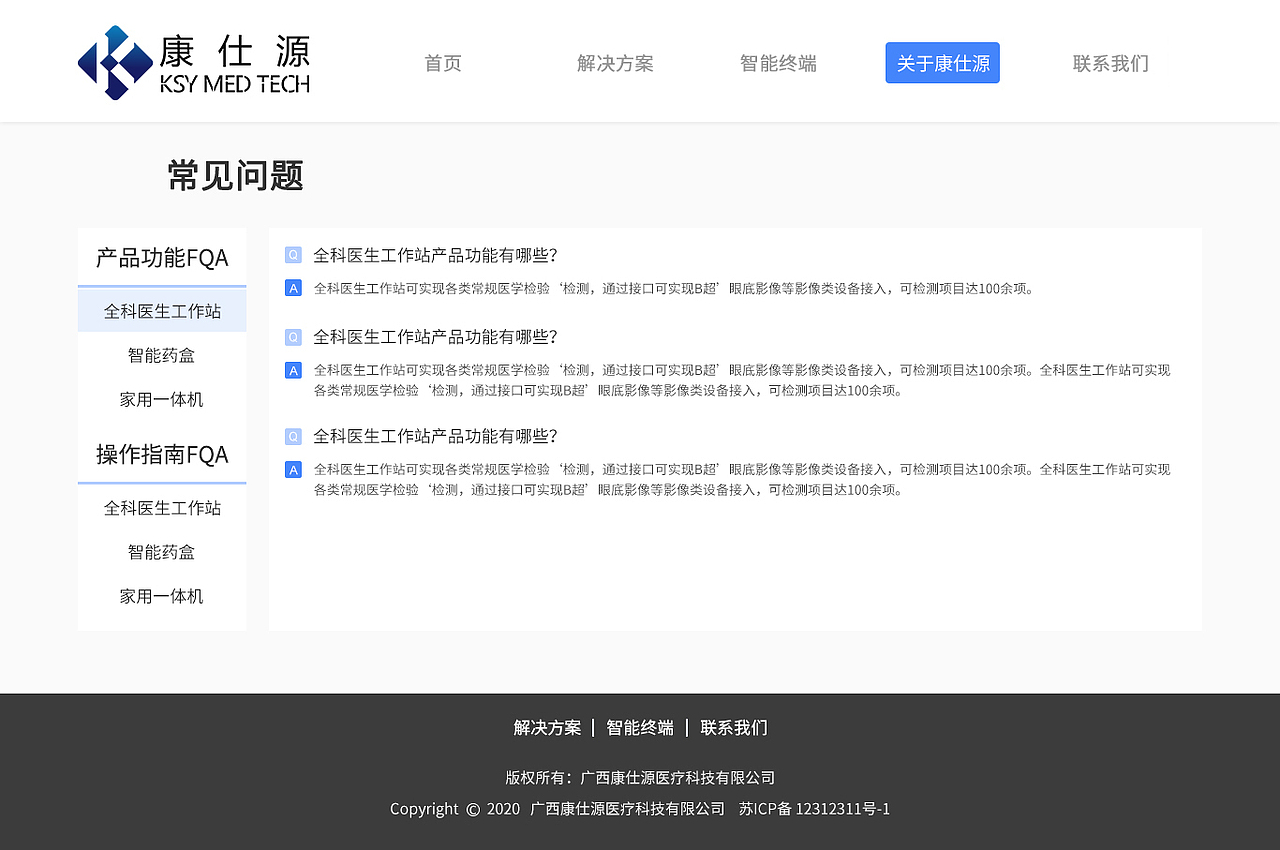Click 解决方案 link in the footer
The width and height of the screenshot is (1280, 850).
pos(546,728)
